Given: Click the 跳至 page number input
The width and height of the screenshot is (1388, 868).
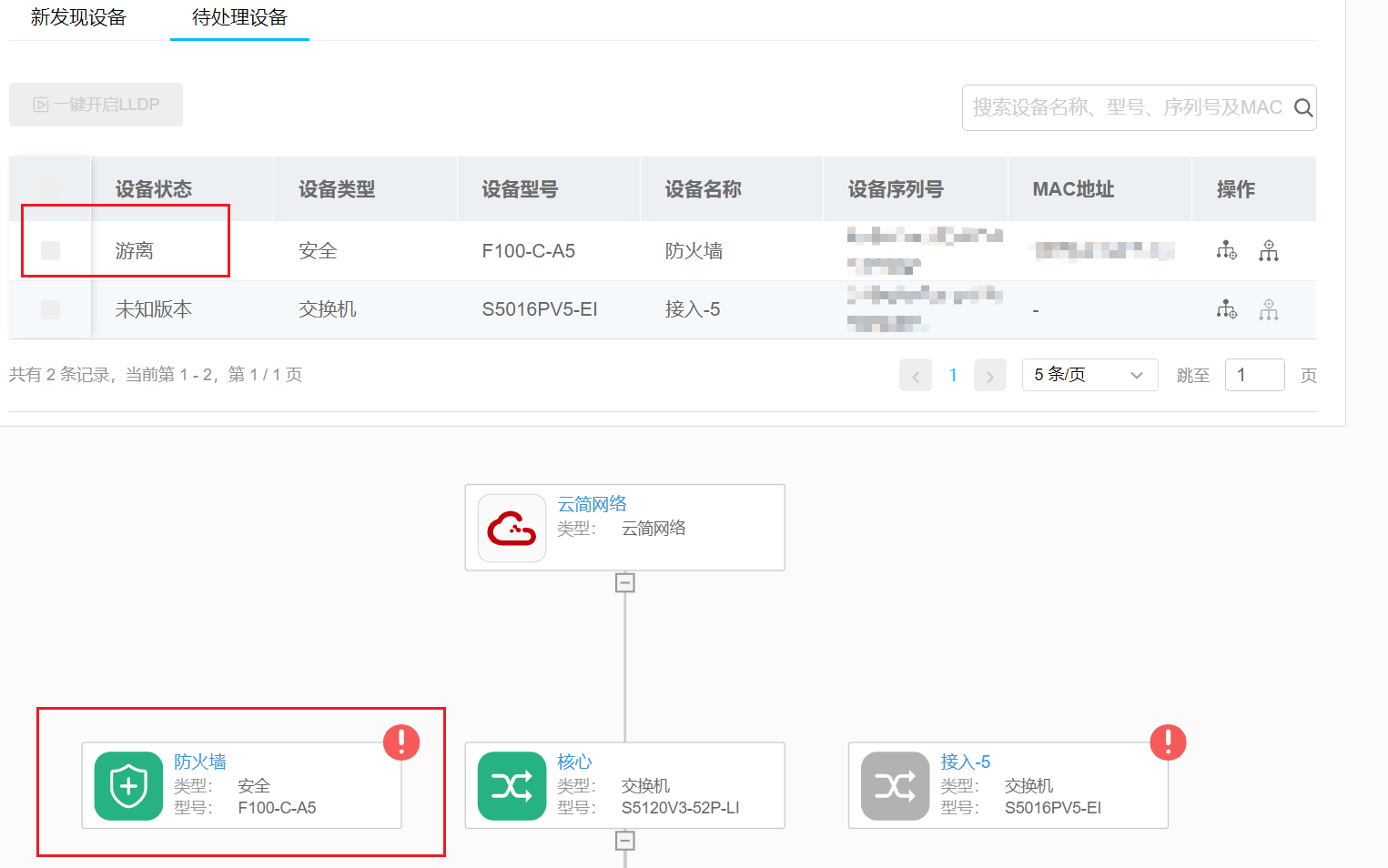Looking at the screenshot, I should (x=1254, y=375).
